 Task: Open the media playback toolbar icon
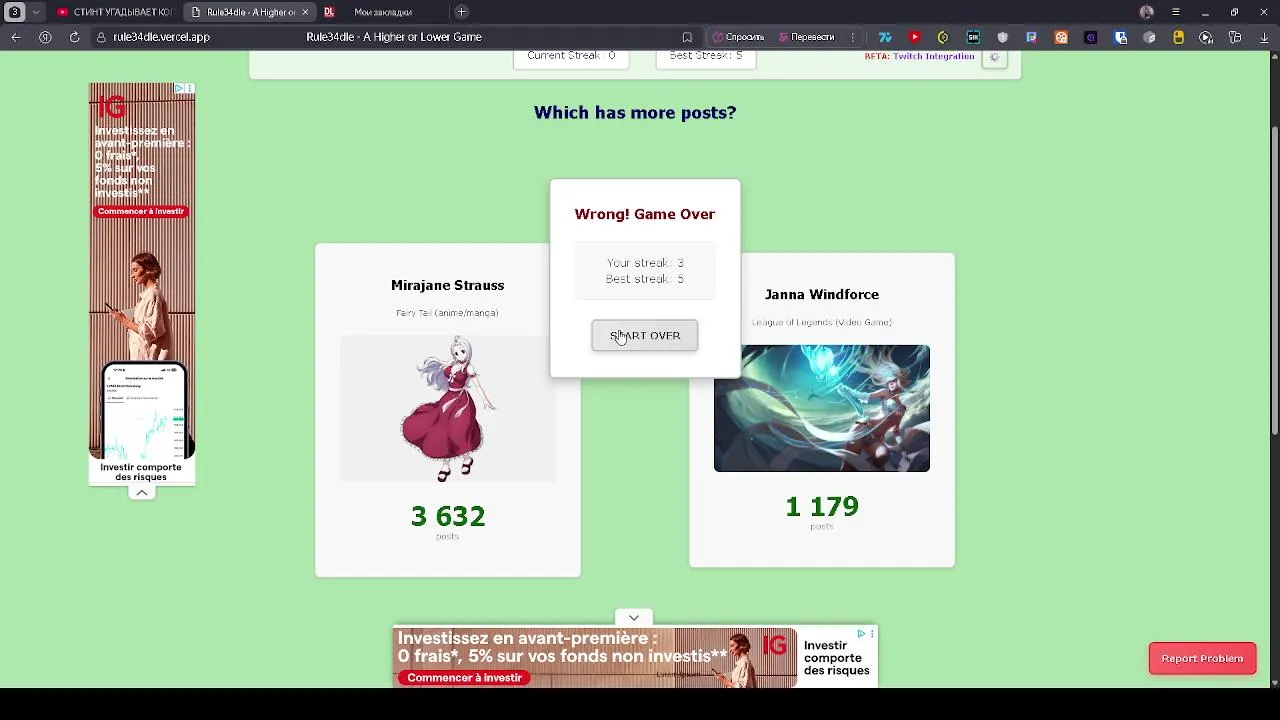coord(1206,37)
